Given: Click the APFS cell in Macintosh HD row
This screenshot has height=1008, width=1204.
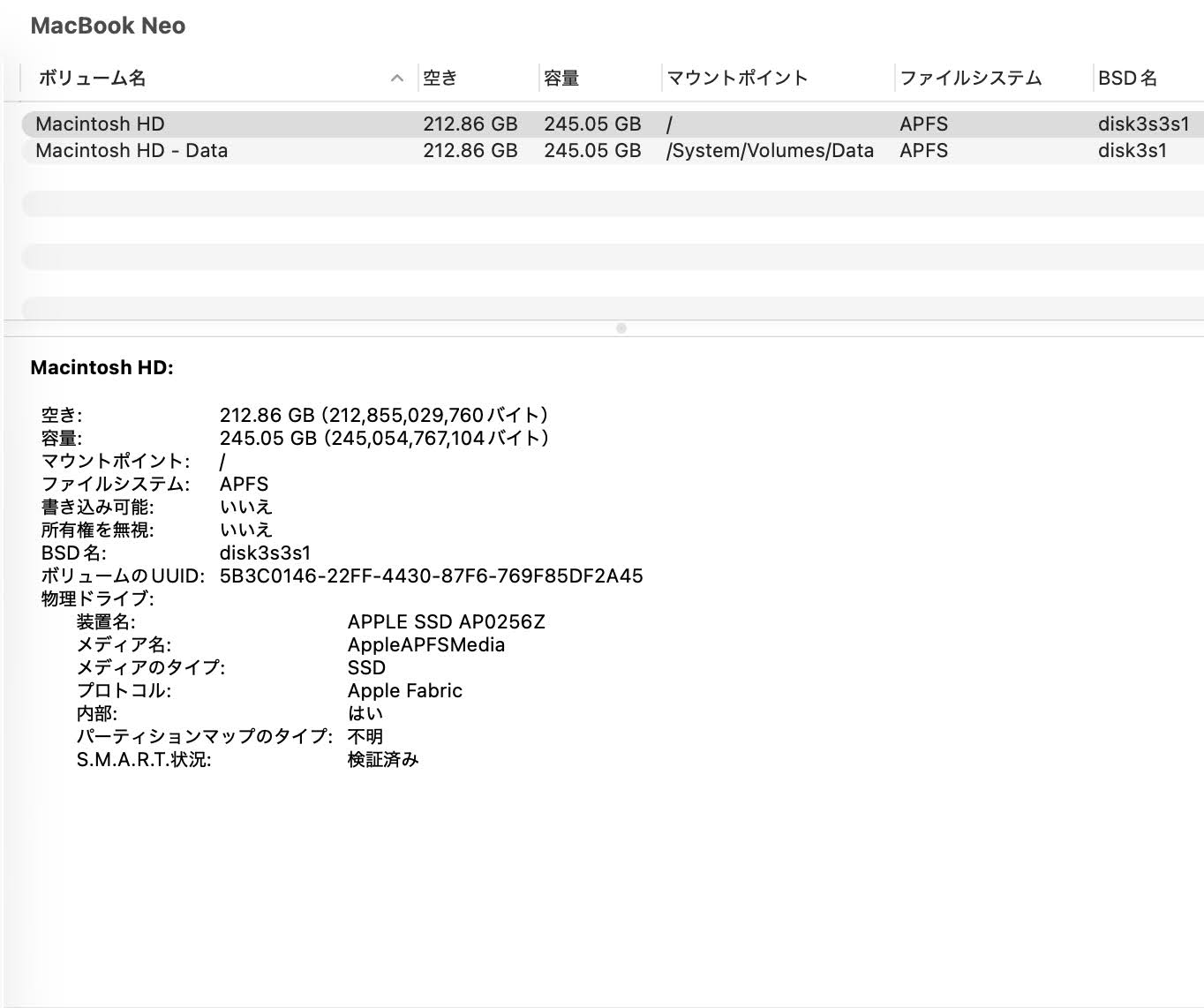Looking at the screenshot, I should 924,124.
